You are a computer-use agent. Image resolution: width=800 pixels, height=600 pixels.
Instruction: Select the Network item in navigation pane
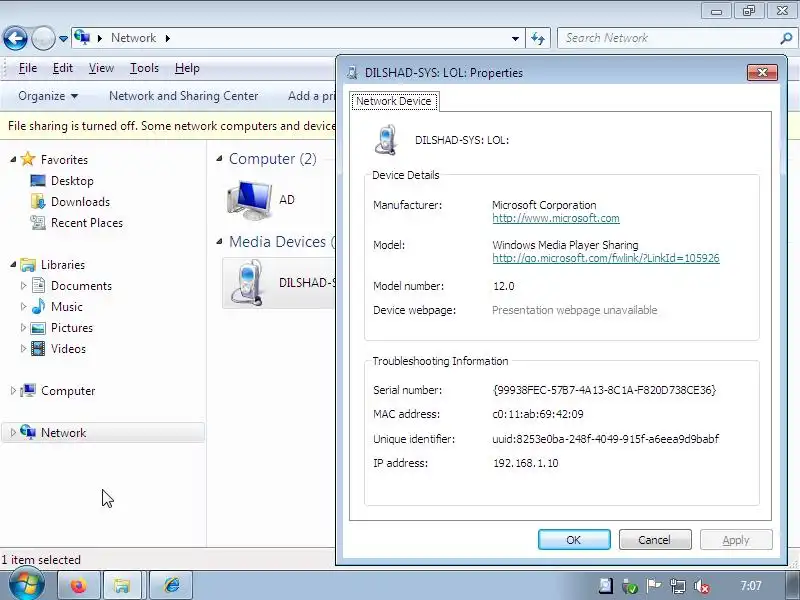tap(103, 433)
